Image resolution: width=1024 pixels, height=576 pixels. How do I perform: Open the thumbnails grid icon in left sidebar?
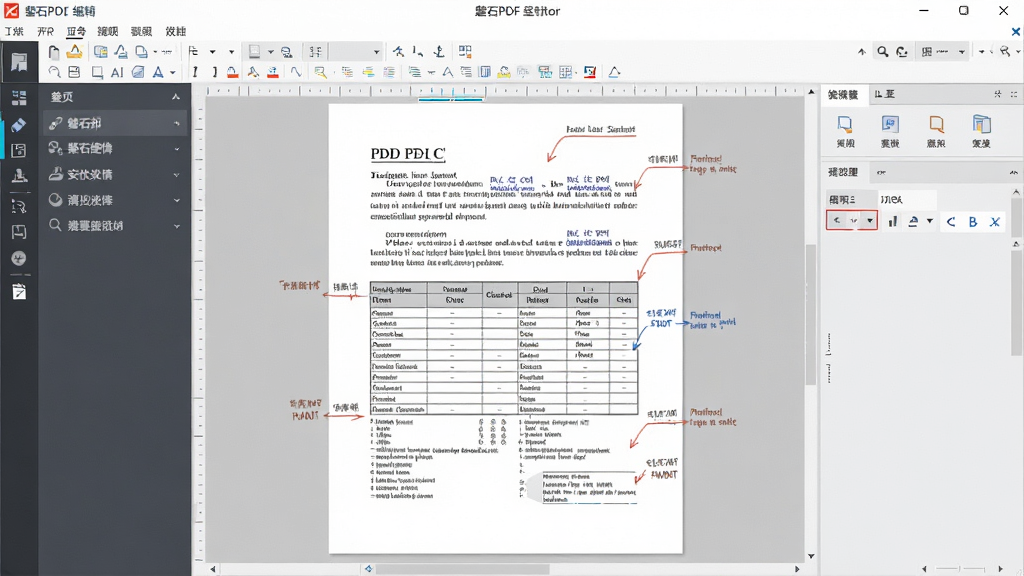[19, 98]
